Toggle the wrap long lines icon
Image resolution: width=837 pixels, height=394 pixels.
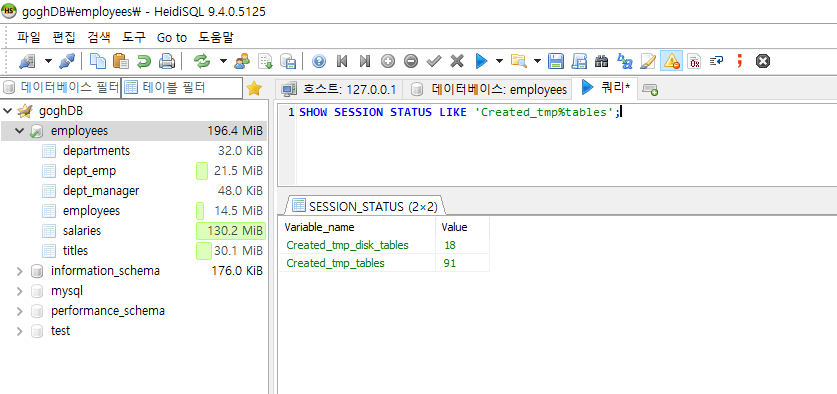point(716,61)
